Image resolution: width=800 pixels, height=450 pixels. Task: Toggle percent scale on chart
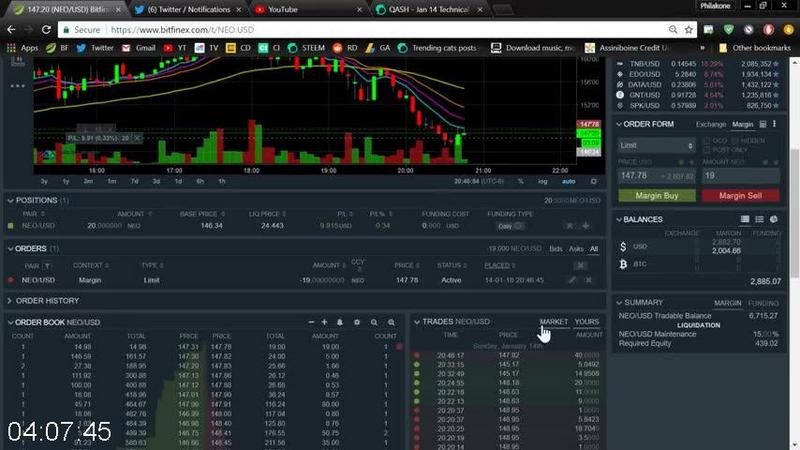pos(520,182)
